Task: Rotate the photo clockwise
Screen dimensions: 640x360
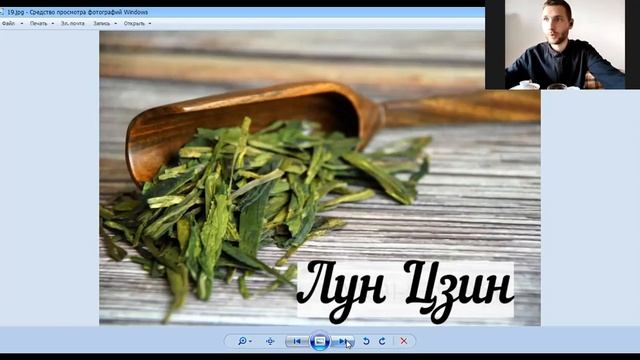Action: point(382,341)
